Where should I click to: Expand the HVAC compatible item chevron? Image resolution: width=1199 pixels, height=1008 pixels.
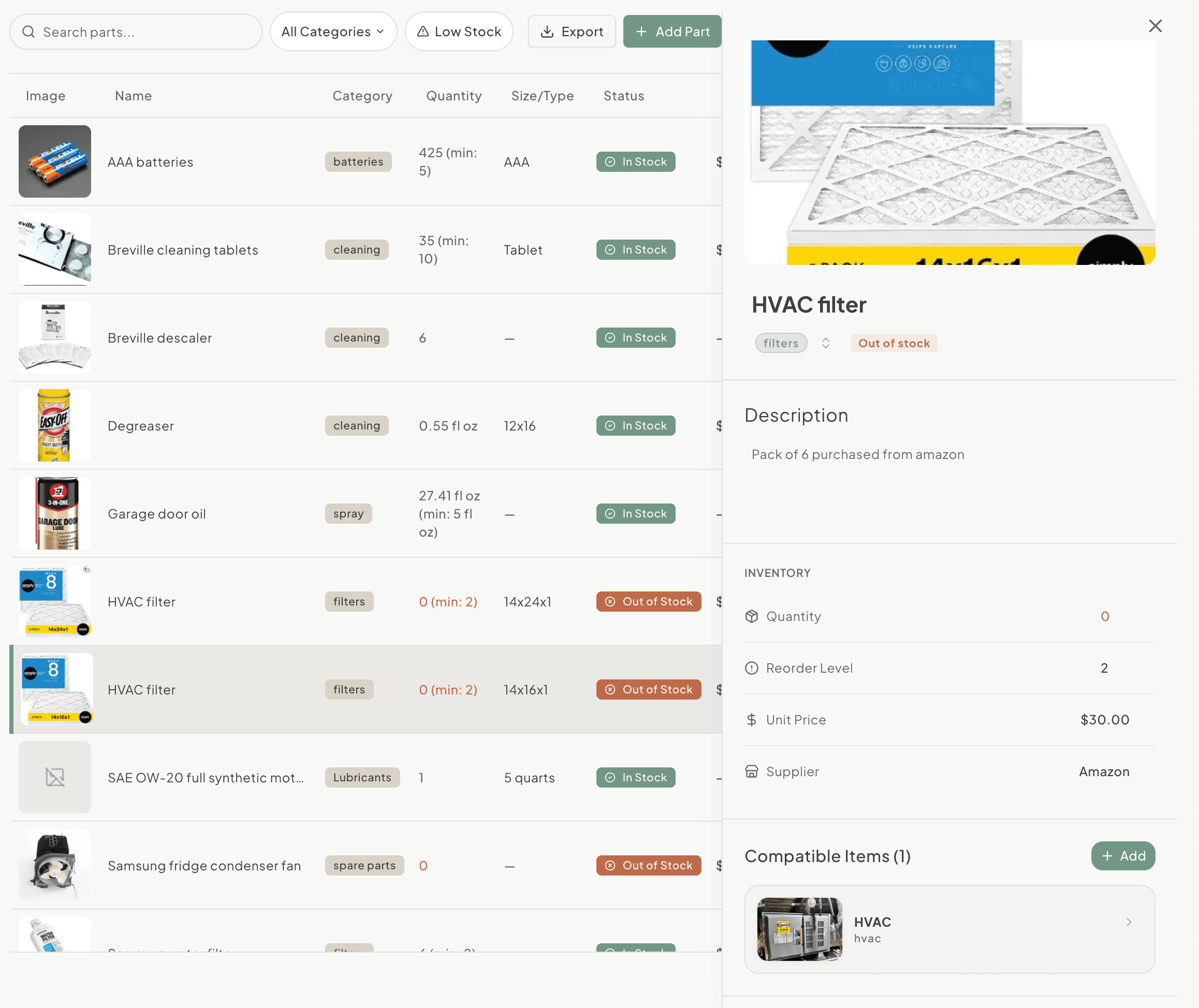pos(1128,921)
